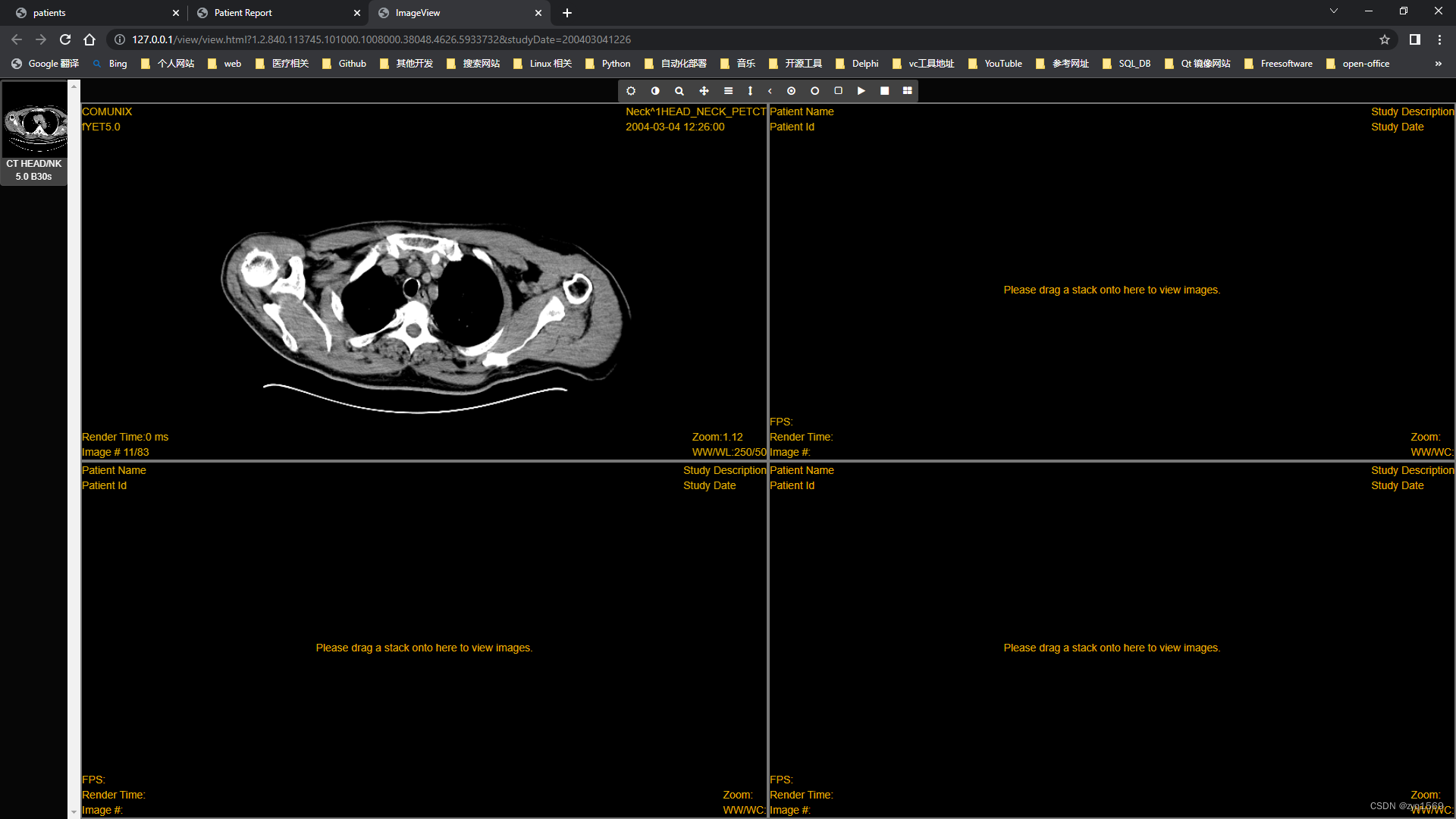Select the pan four-arrow tool

[704, 91]
